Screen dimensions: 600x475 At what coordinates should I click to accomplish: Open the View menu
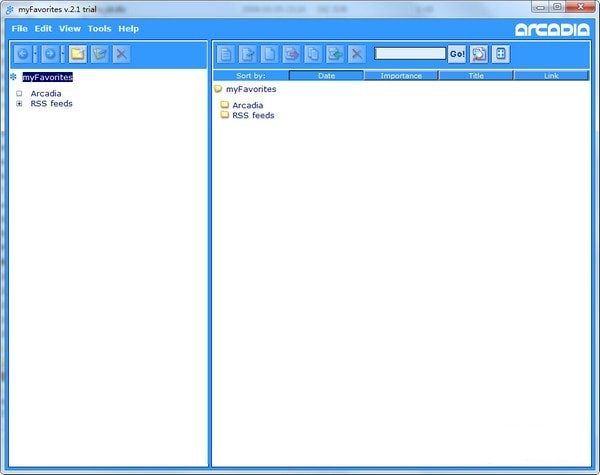70,29
